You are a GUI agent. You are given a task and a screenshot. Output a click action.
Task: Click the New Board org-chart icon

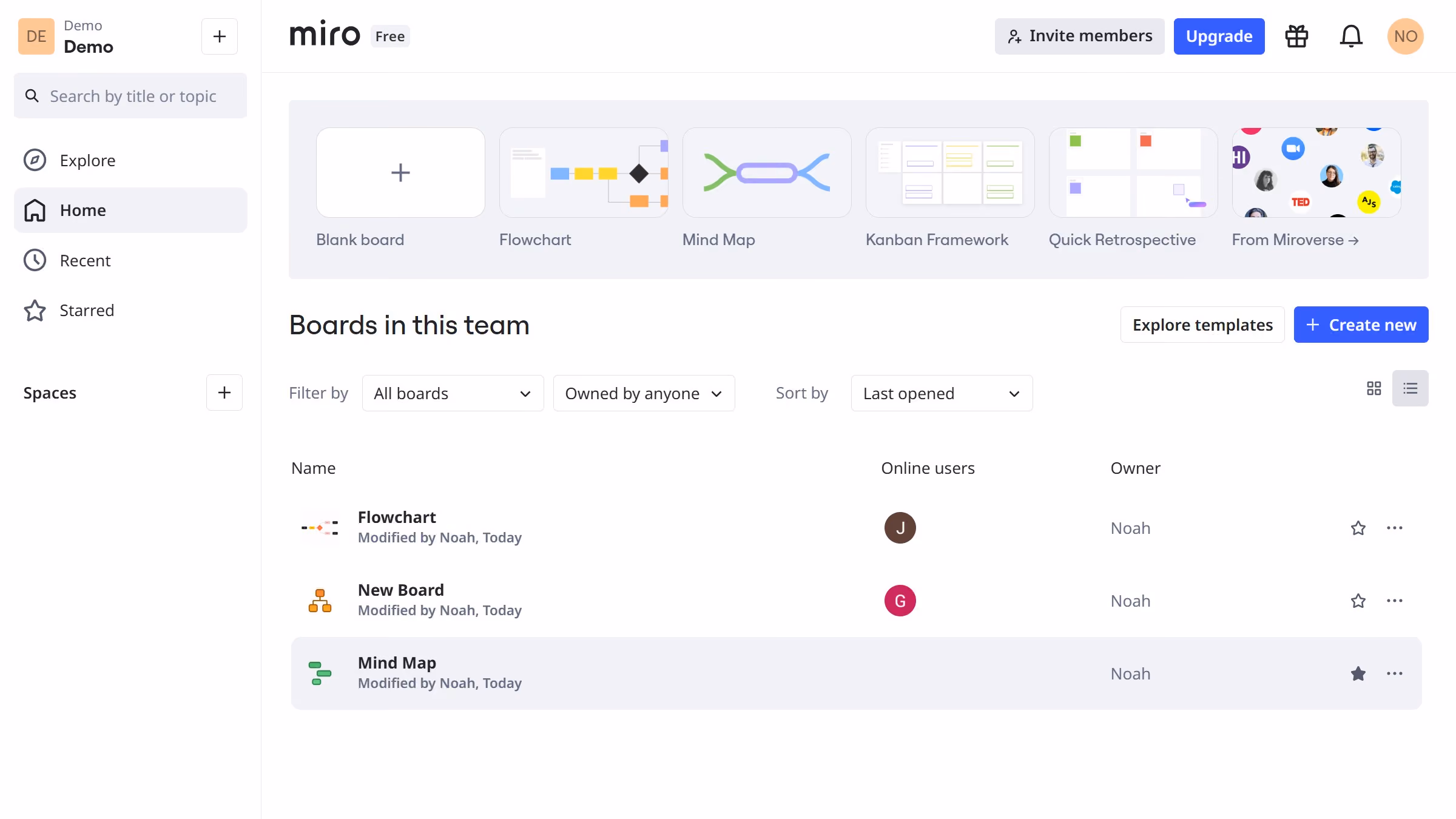(x=320, y=601)
